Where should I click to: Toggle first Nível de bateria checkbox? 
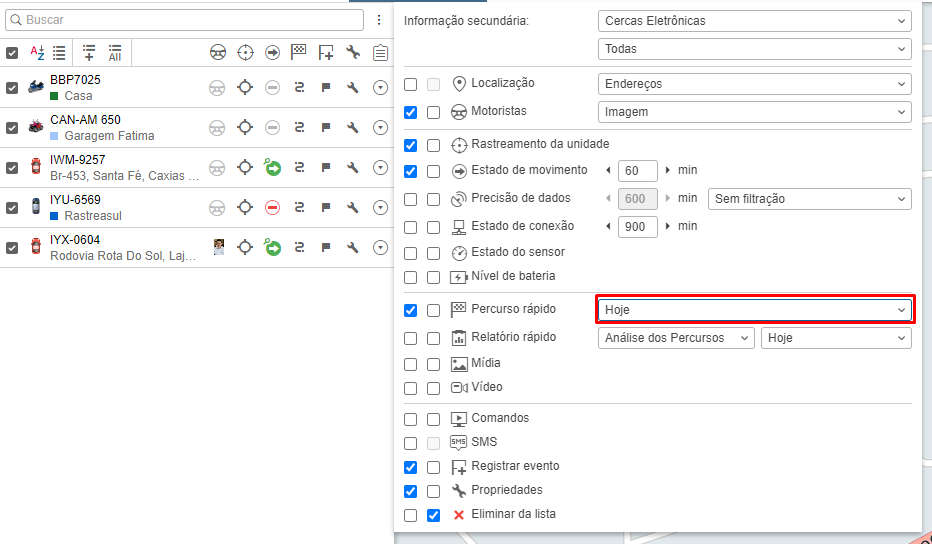[x=410, y=277]
